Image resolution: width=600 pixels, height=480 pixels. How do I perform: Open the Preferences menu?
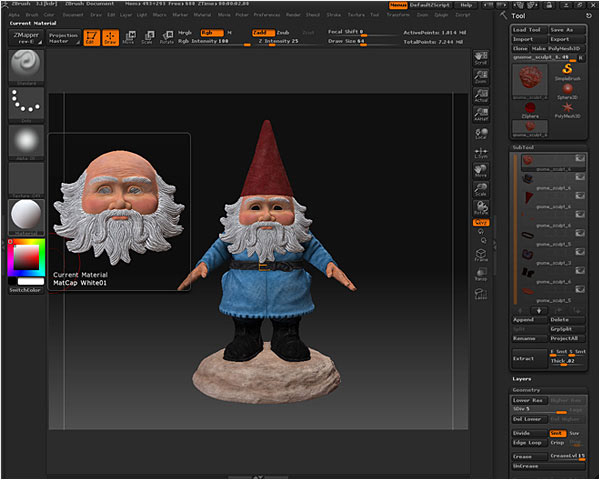coord(267,15)
